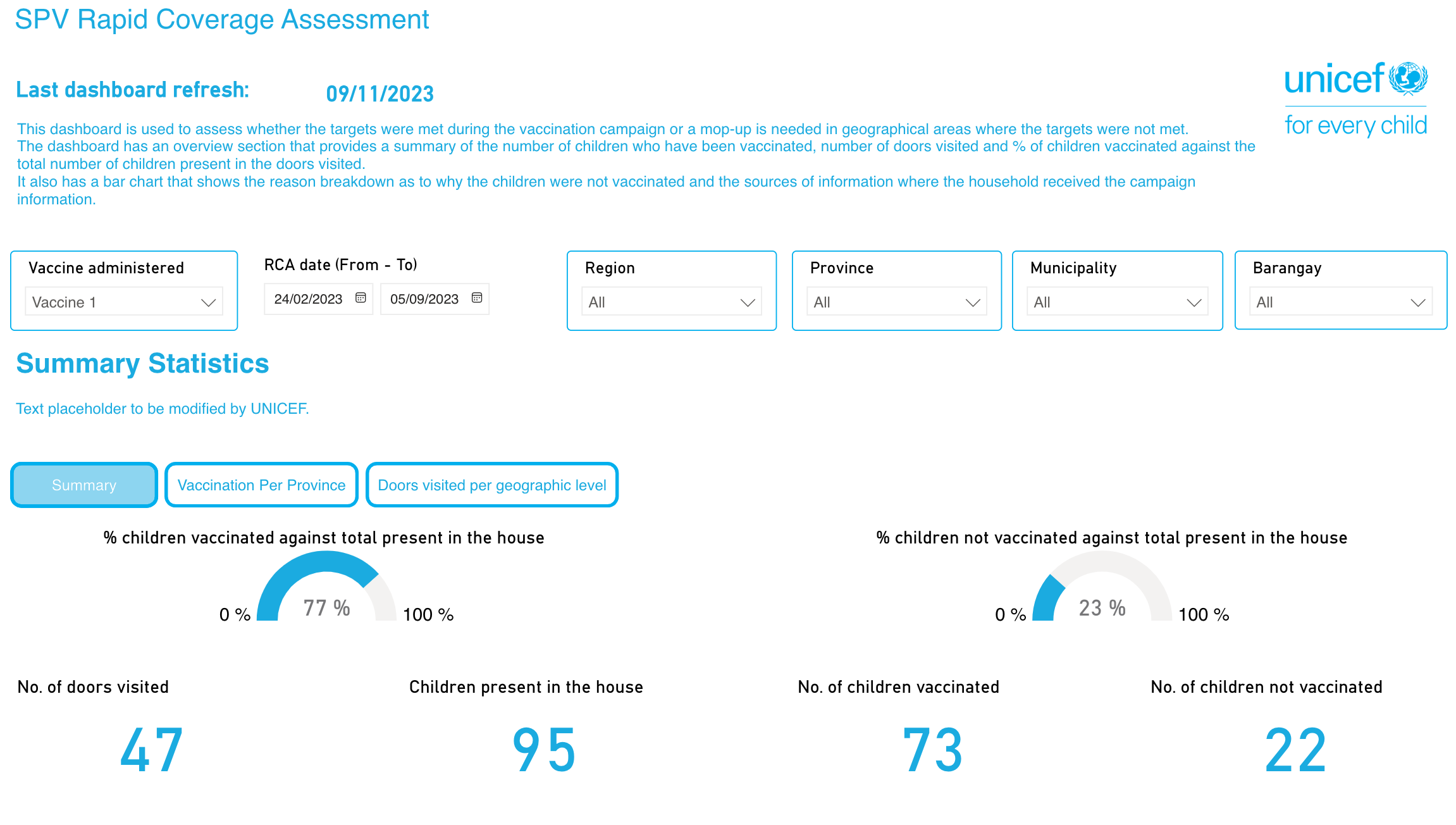Select the 77 % vaccinated gauge
The height and width of the screenshot is (825, 1456).
point(326,586)
